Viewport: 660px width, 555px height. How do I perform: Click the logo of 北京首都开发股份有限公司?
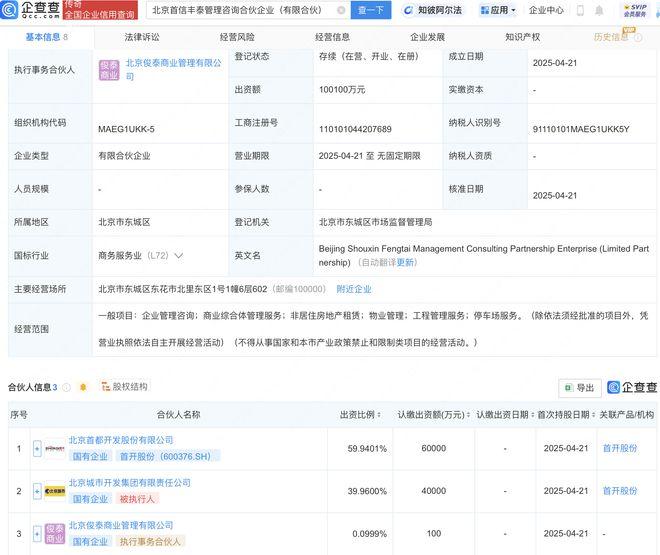point(55,449)
